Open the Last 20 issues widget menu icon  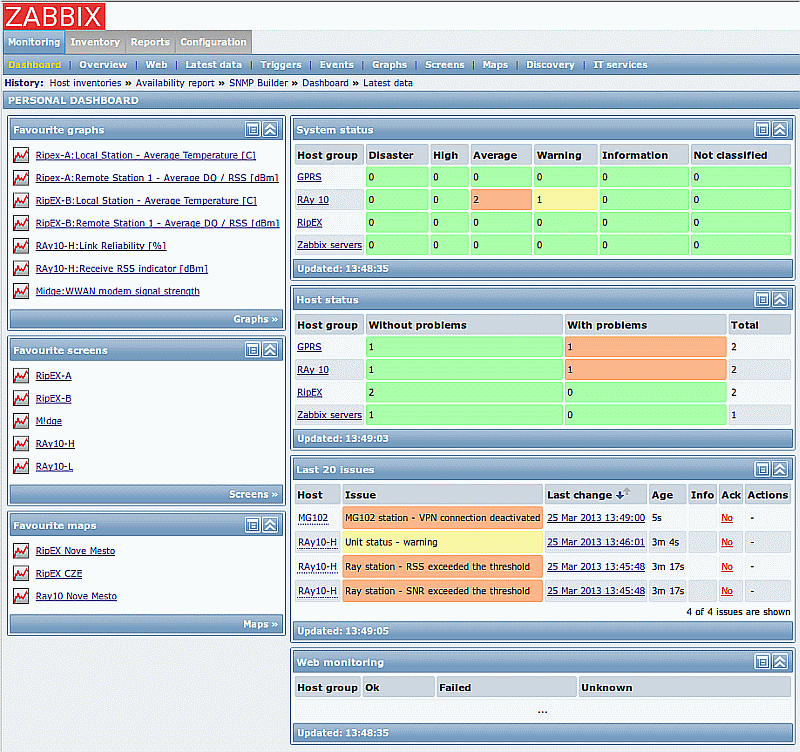click(x=762, y=469)
